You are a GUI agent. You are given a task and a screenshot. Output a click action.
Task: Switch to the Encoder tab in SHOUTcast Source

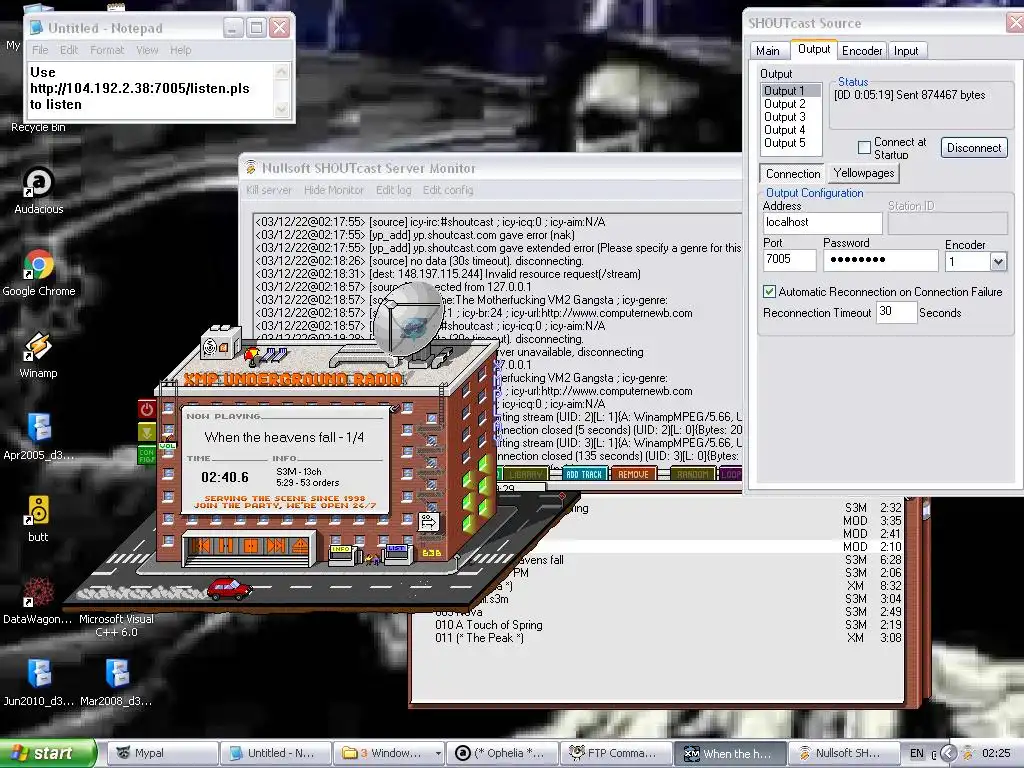click(x=862, y=50)
